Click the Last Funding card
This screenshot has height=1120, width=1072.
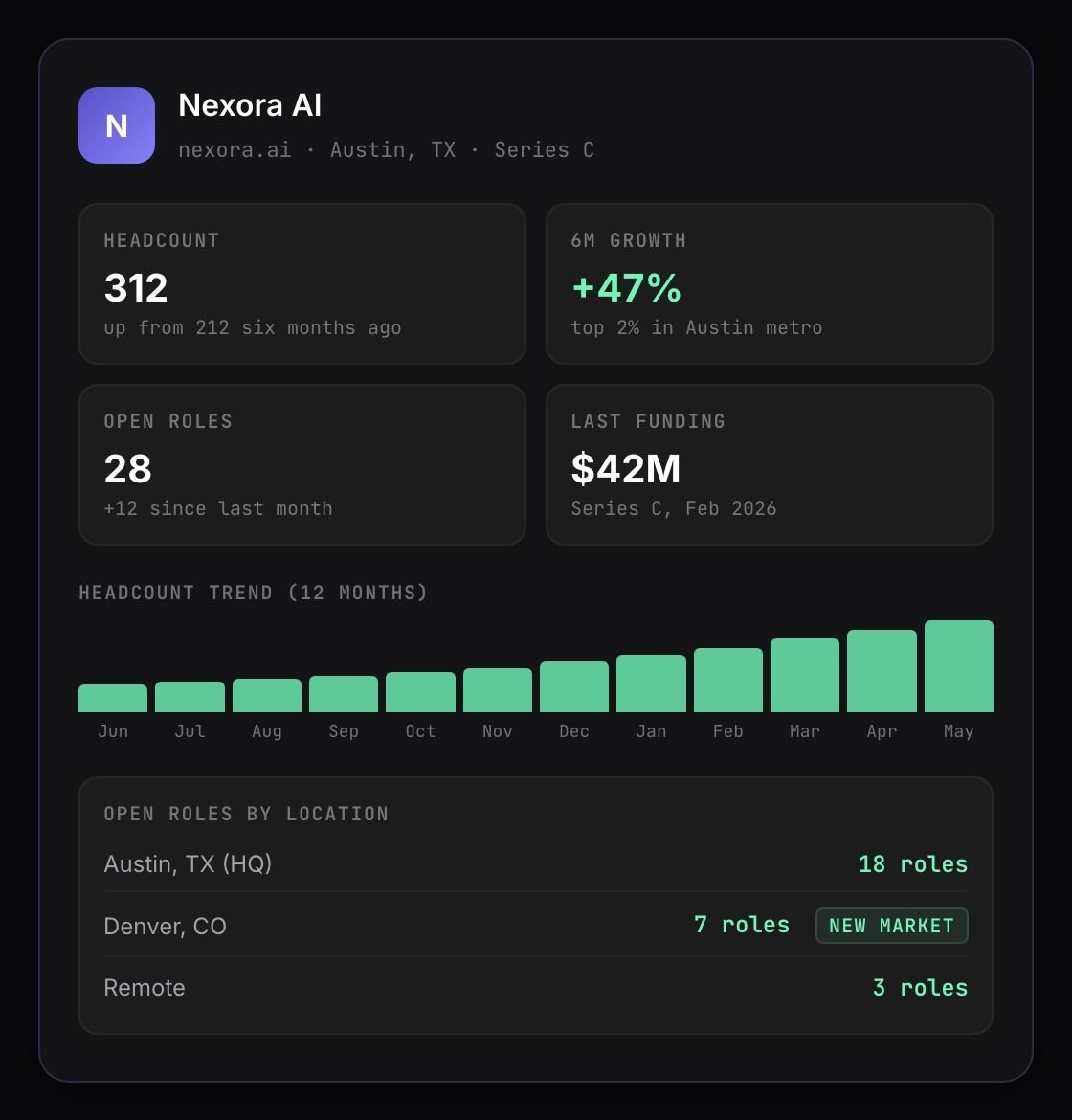770,465
